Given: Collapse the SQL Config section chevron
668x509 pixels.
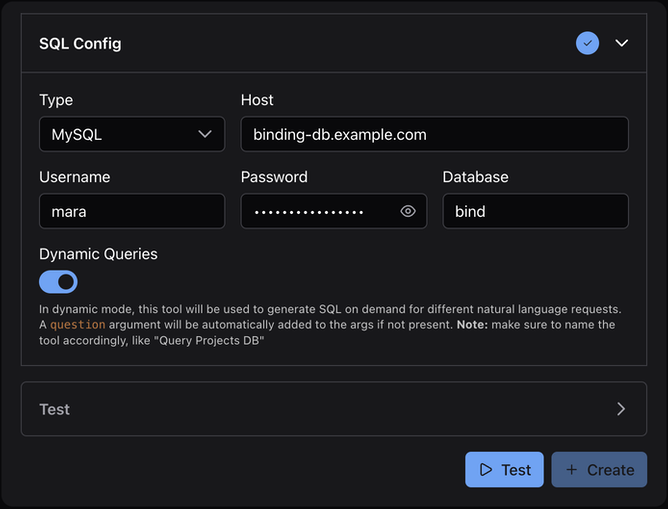Looking at the screenshot, I should (x=622, y=43).
